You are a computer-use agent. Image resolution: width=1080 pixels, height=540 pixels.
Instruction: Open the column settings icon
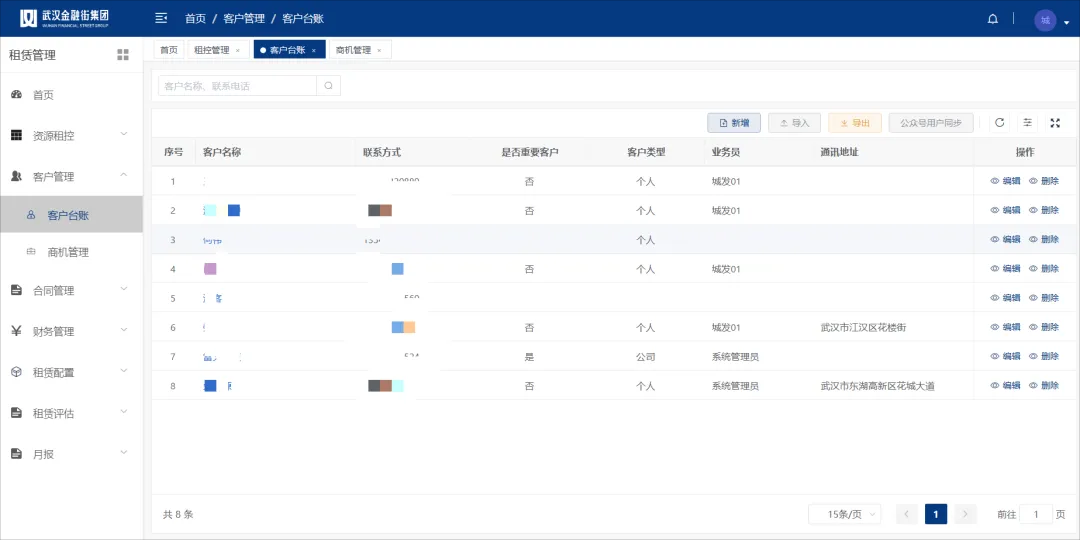tap(1028, 123)
